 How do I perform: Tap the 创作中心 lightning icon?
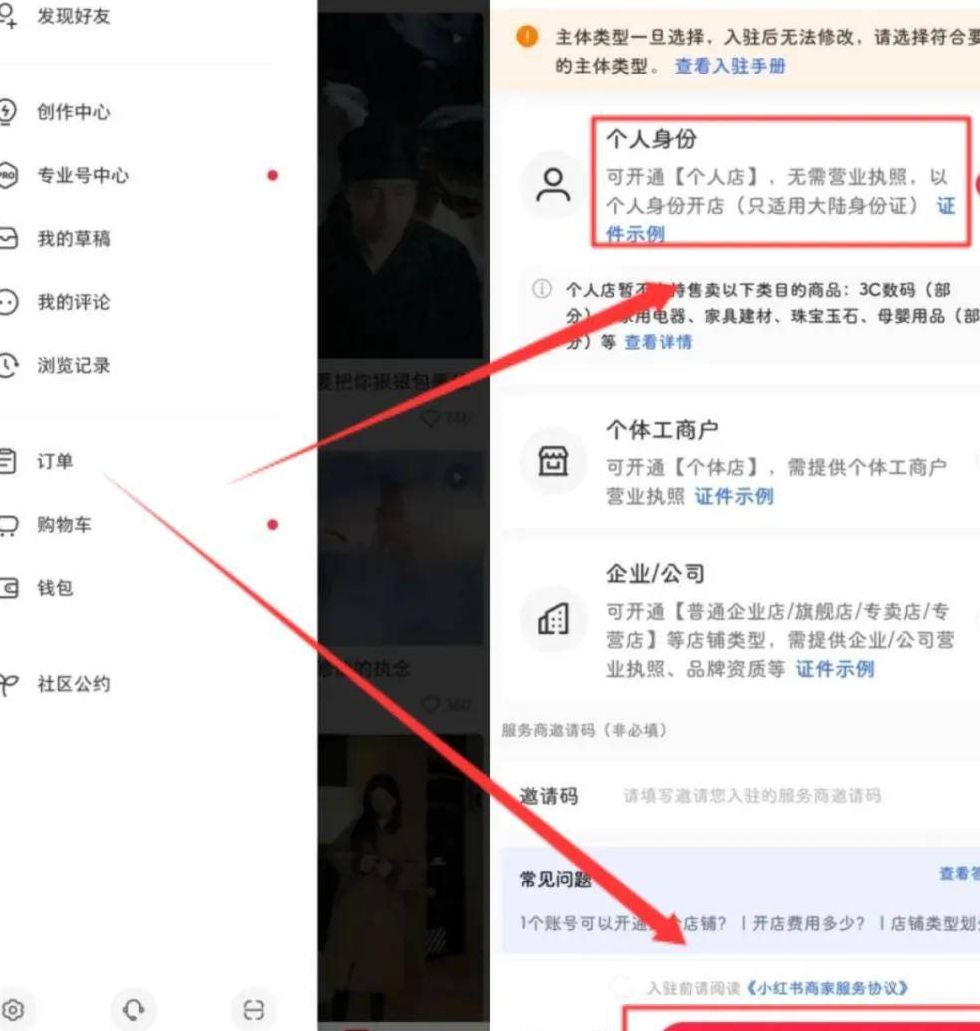tap(8, 112)
